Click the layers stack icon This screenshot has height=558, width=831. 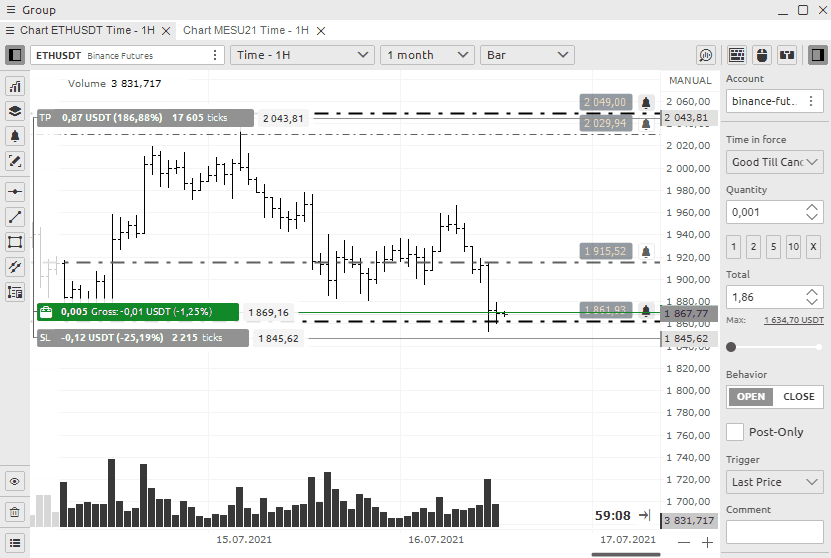15,111
